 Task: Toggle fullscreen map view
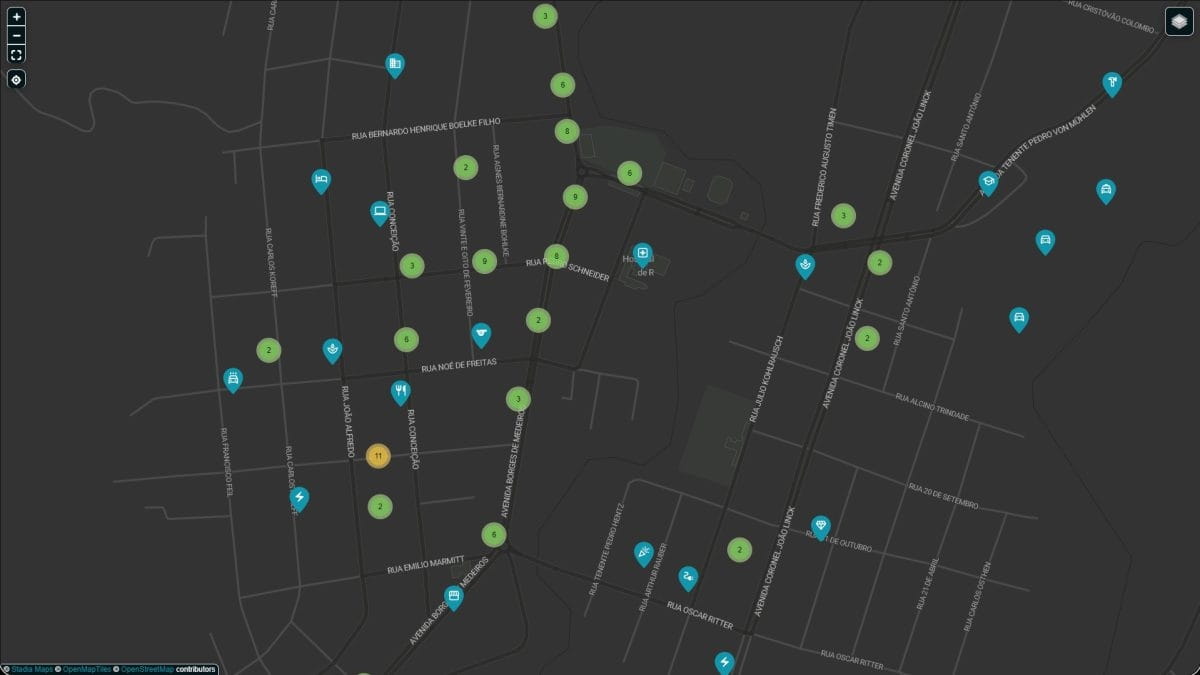(x=16, y=54)
